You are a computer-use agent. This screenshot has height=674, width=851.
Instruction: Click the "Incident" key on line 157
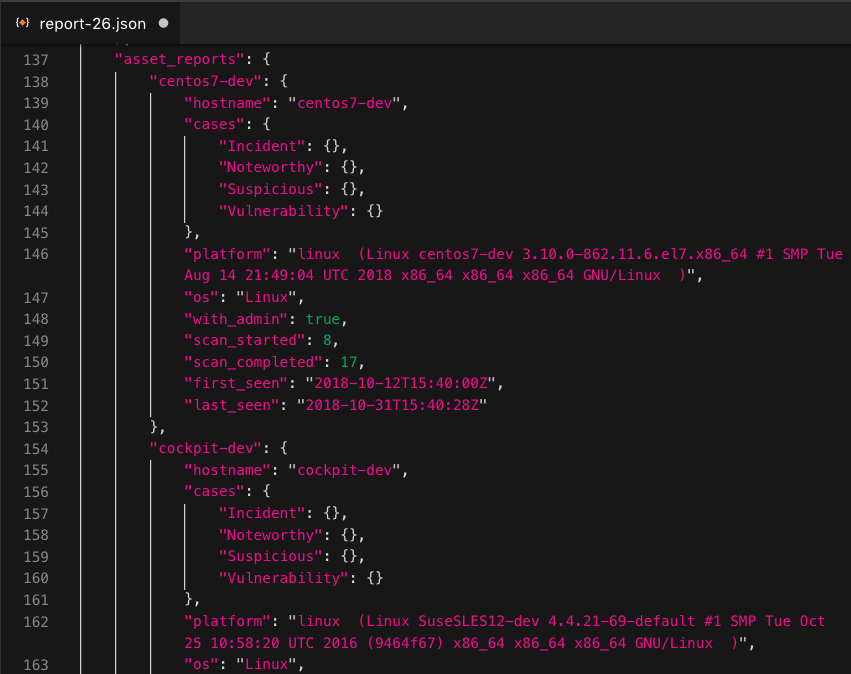pyautogui.click(x=262, y=513)
